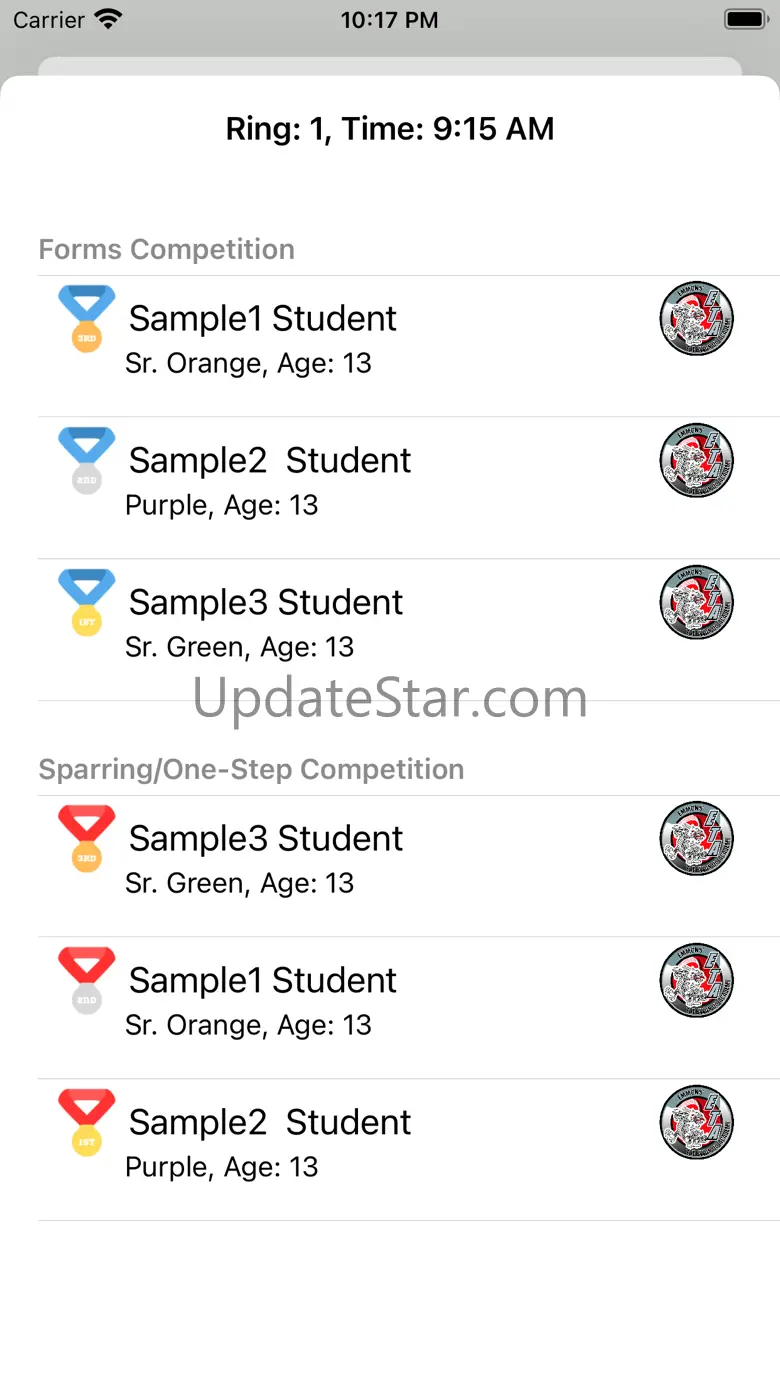This screenshot has width=780, height=1387.
Task: Select Sample3 Student name in Sparring section
Action: 266,838
